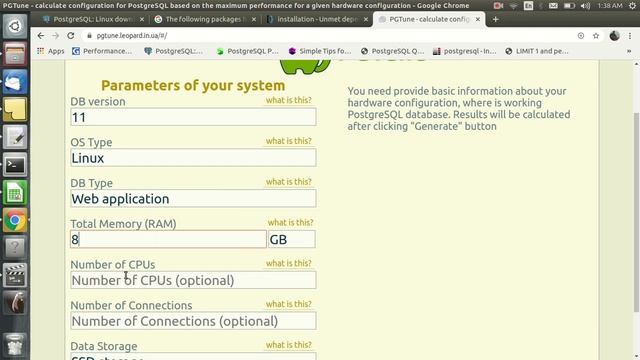This screenshot has width=640, height=360.
Task: Open the Apps bookmarks shortcut
Action: [x=51, y=51]
